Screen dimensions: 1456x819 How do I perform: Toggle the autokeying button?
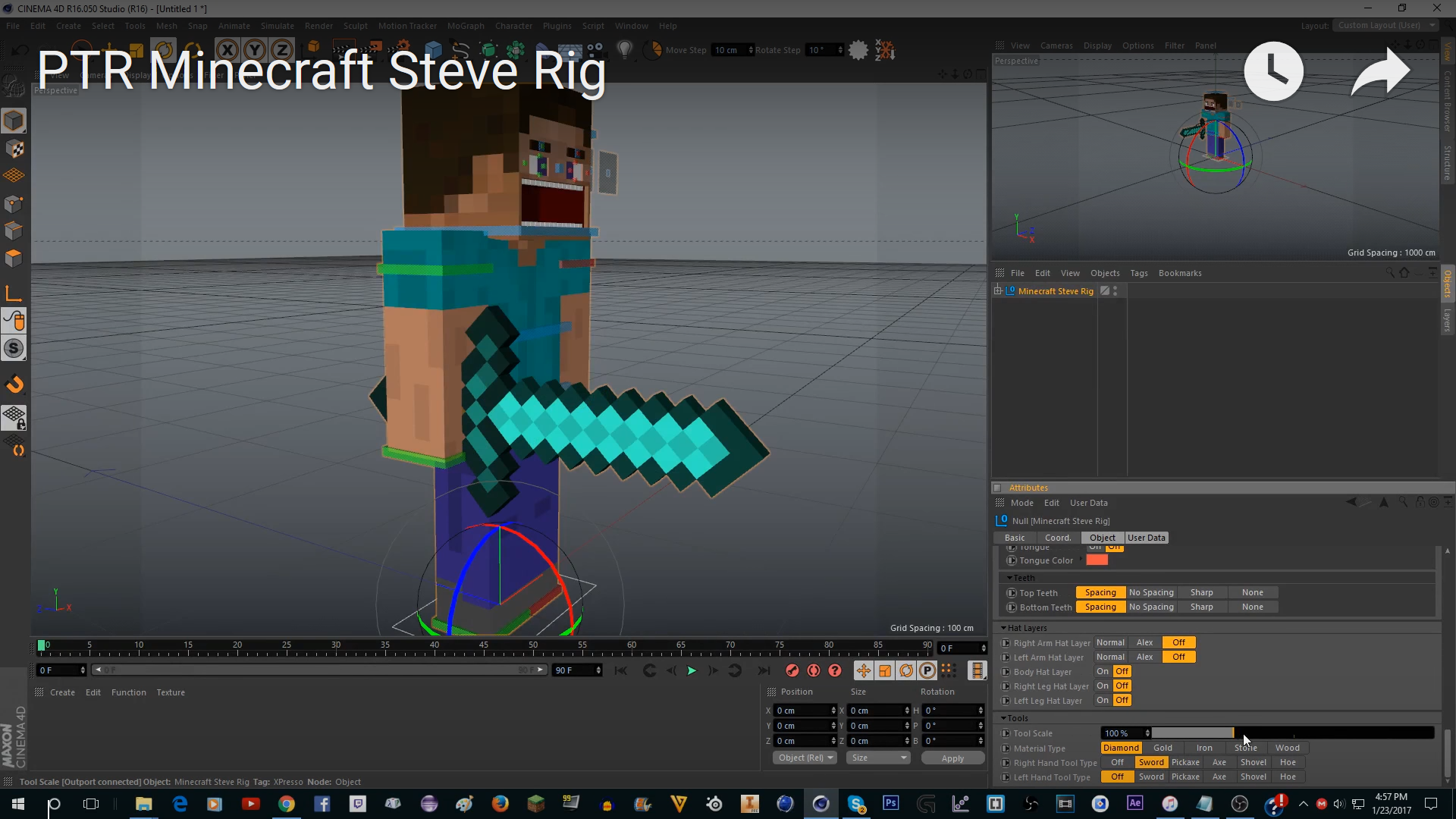click(813, 670)
